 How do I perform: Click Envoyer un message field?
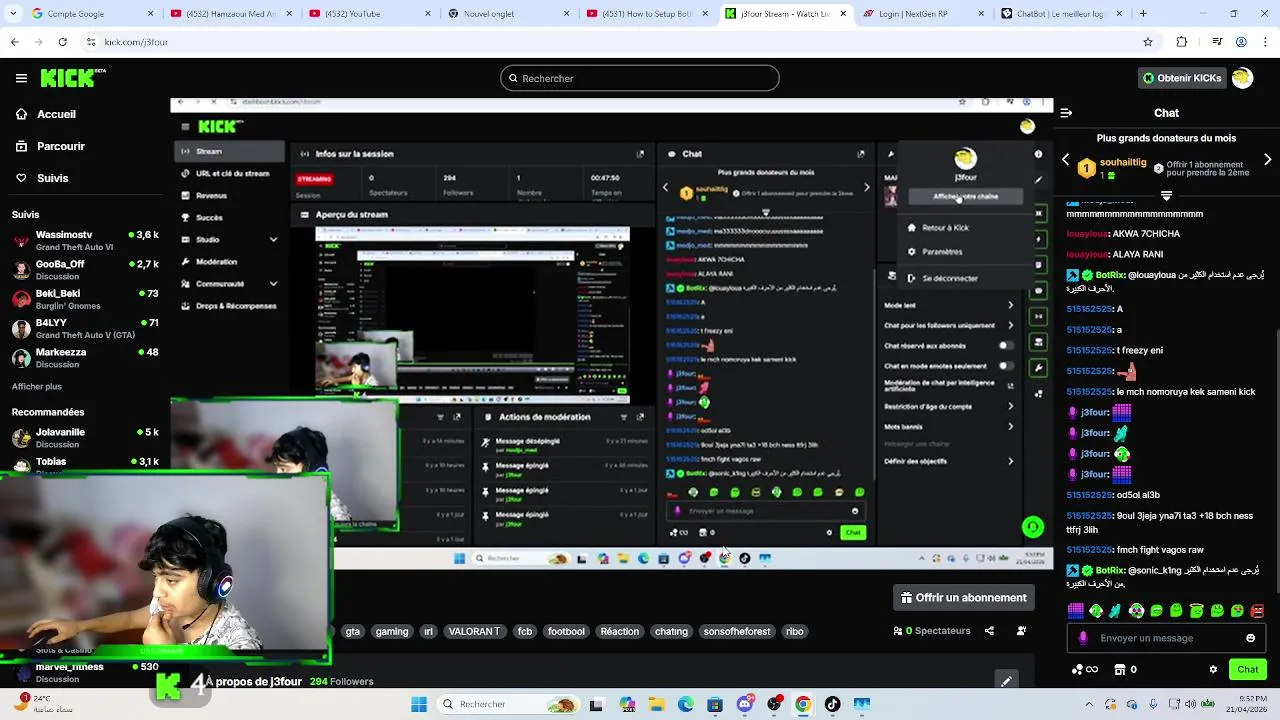[1166, 638]
